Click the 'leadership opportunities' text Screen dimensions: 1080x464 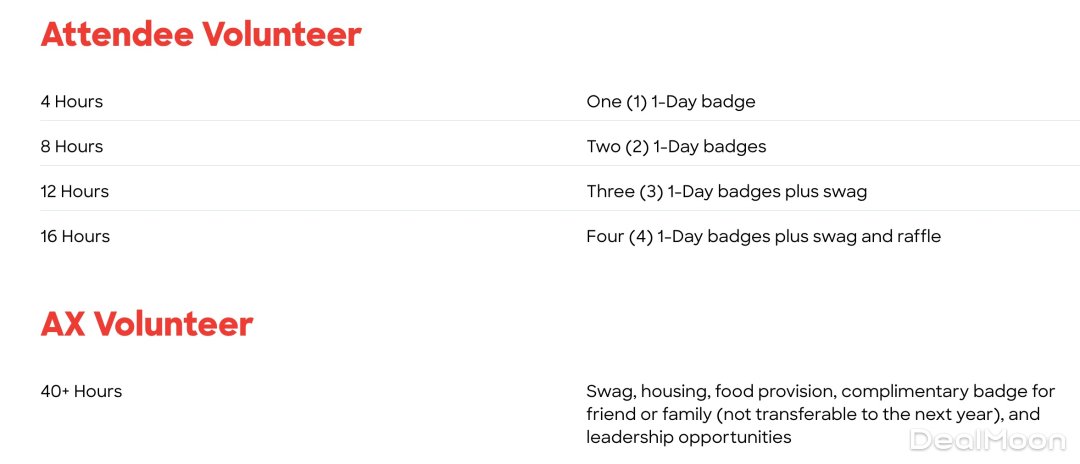coord(689,437)
